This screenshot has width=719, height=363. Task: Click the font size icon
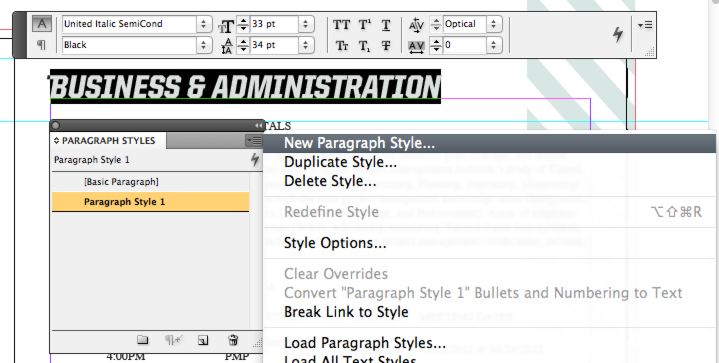227,26
